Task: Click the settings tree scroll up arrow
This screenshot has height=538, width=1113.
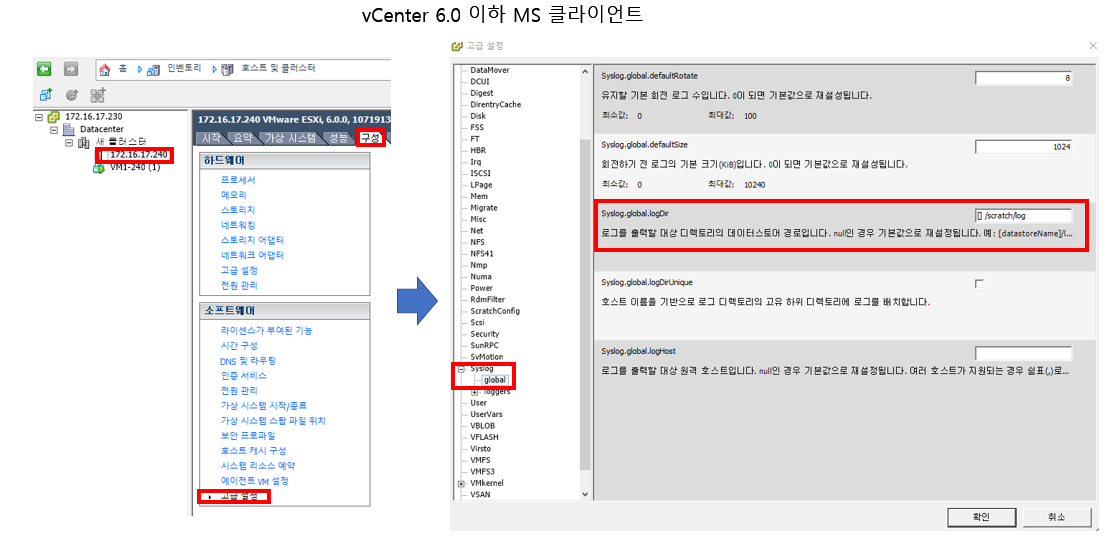Action: coord(585,71)
